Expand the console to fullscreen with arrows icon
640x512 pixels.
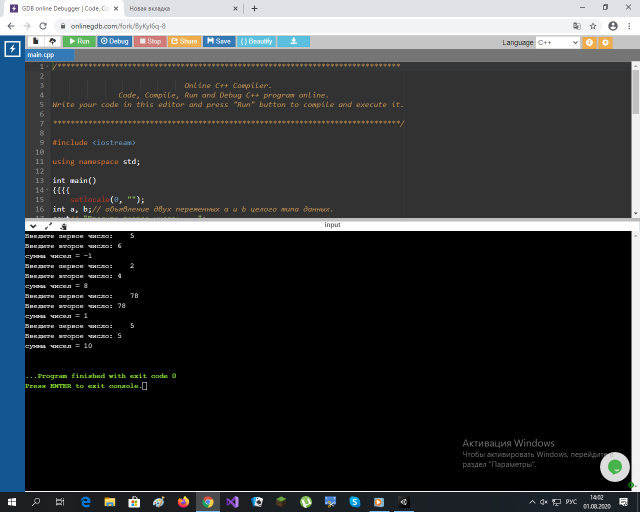click(x=48, y=226)
